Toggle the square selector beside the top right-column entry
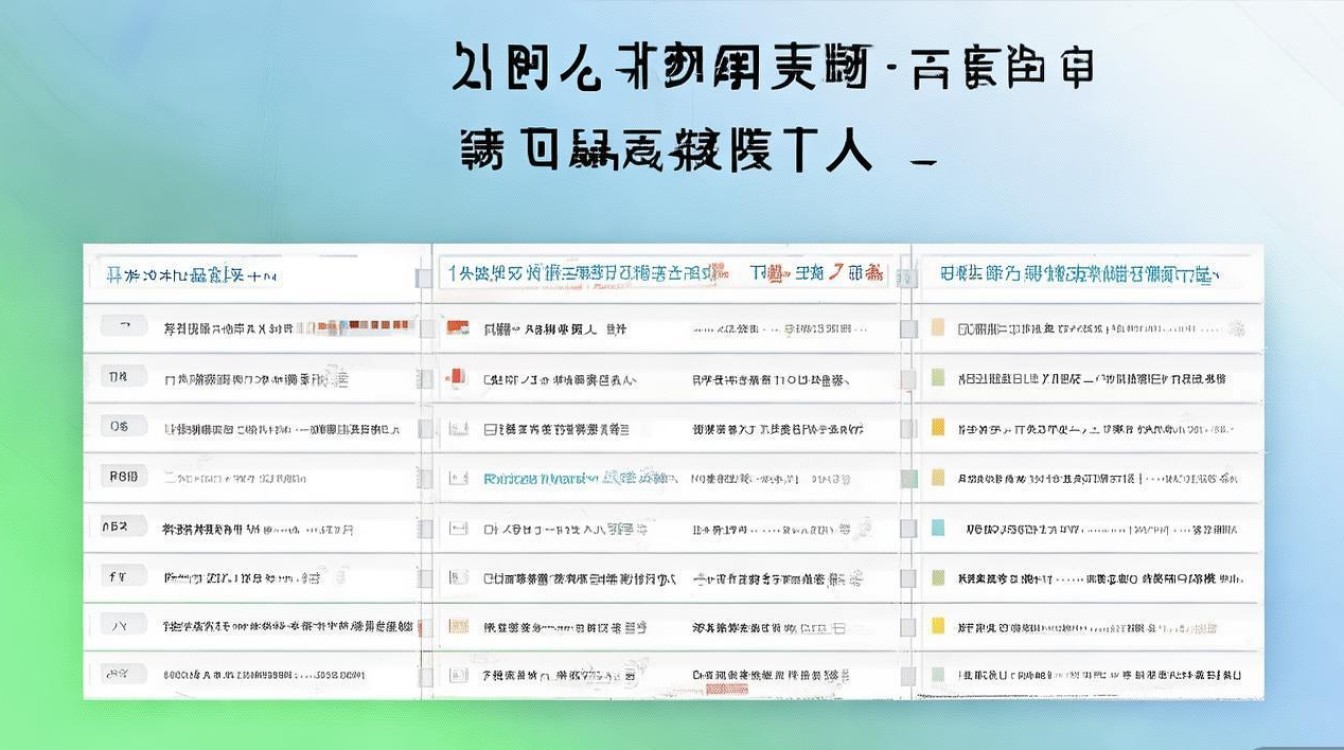 [x=938, y=325]
